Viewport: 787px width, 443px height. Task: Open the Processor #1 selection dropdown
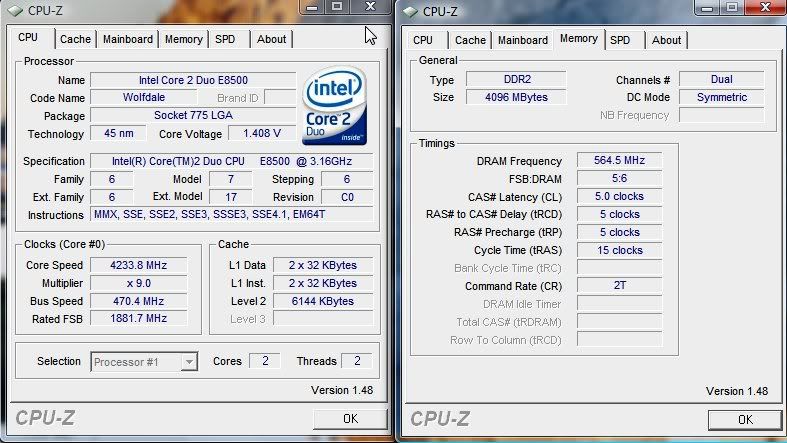pyautogui.click(x=144, y=362)
